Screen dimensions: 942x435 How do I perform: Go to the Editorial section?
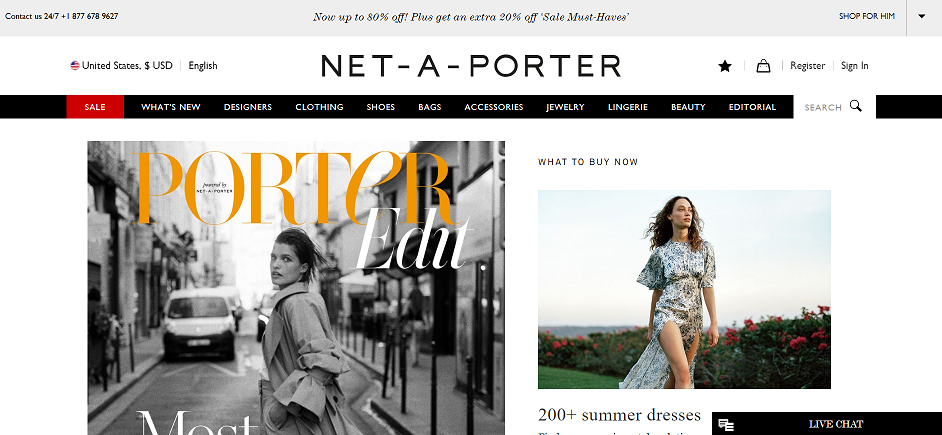752,107
